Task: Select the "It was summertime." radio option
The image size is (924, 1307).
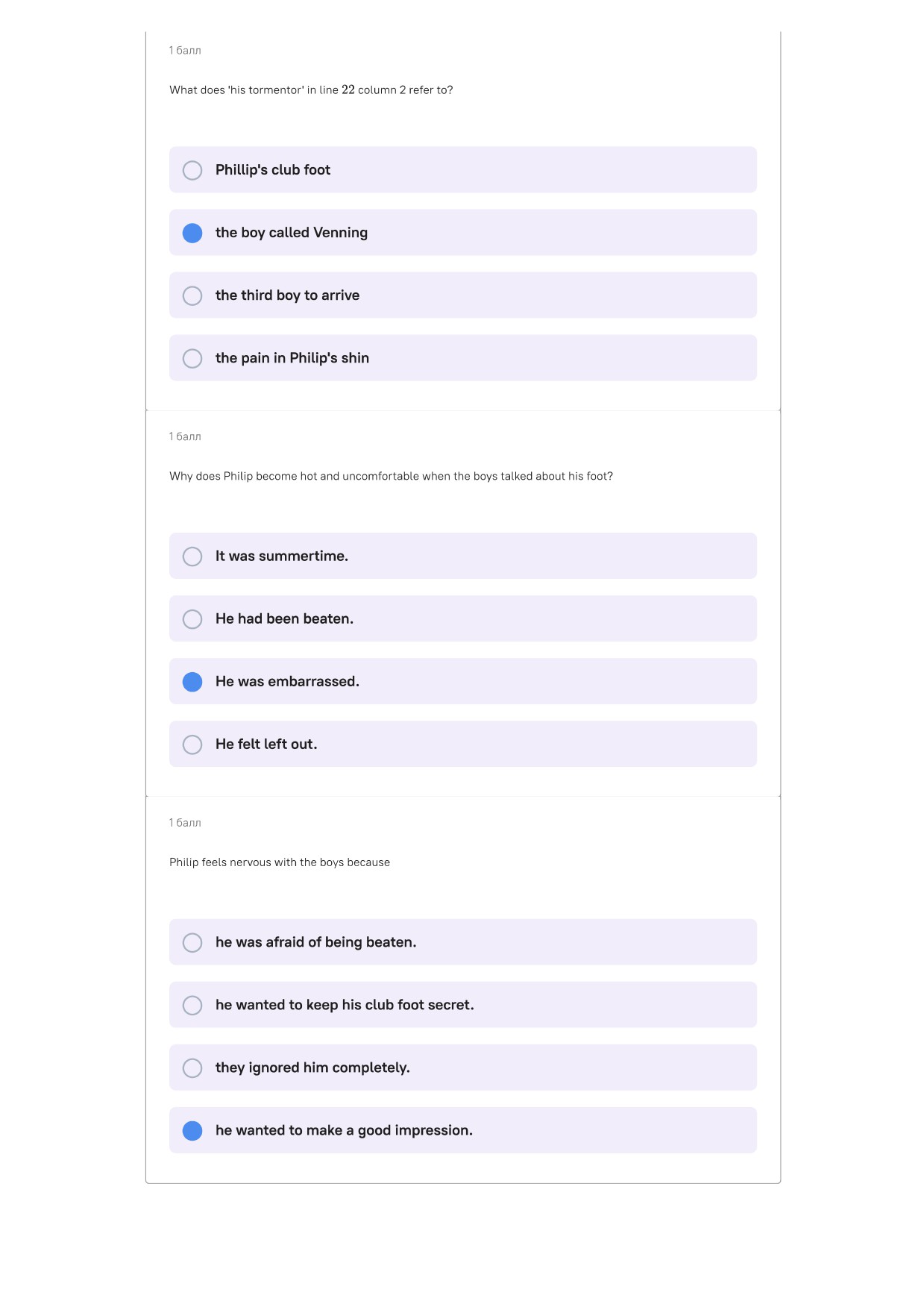Action: click(x=192, y=557)
